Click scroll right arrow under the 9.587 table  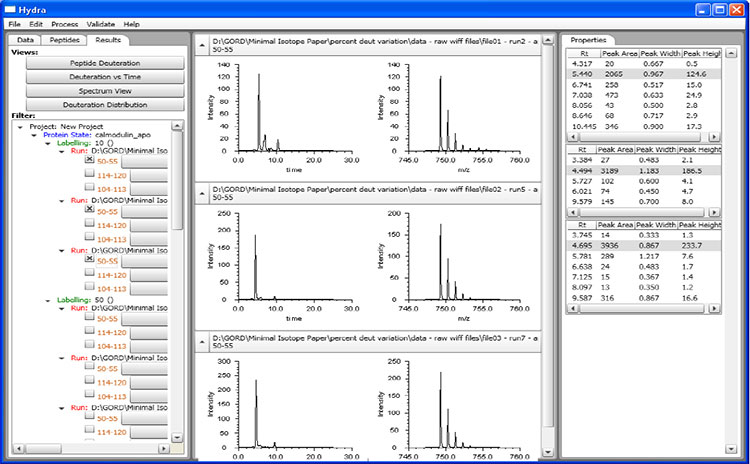tap(714, 309)
